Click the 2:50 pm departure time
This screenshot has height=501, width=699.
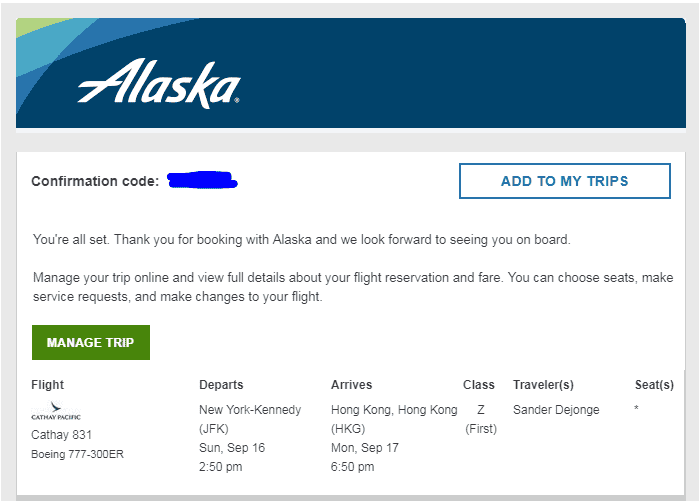[222, 466]
